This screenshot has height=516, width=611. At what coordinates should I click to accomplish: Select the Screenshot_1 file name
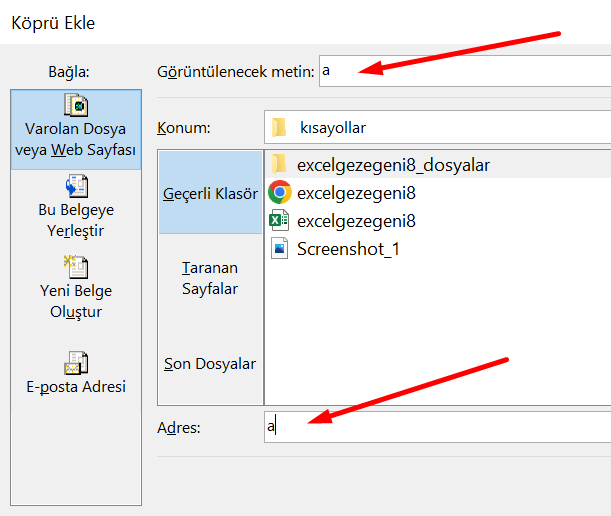coord(348,249)
